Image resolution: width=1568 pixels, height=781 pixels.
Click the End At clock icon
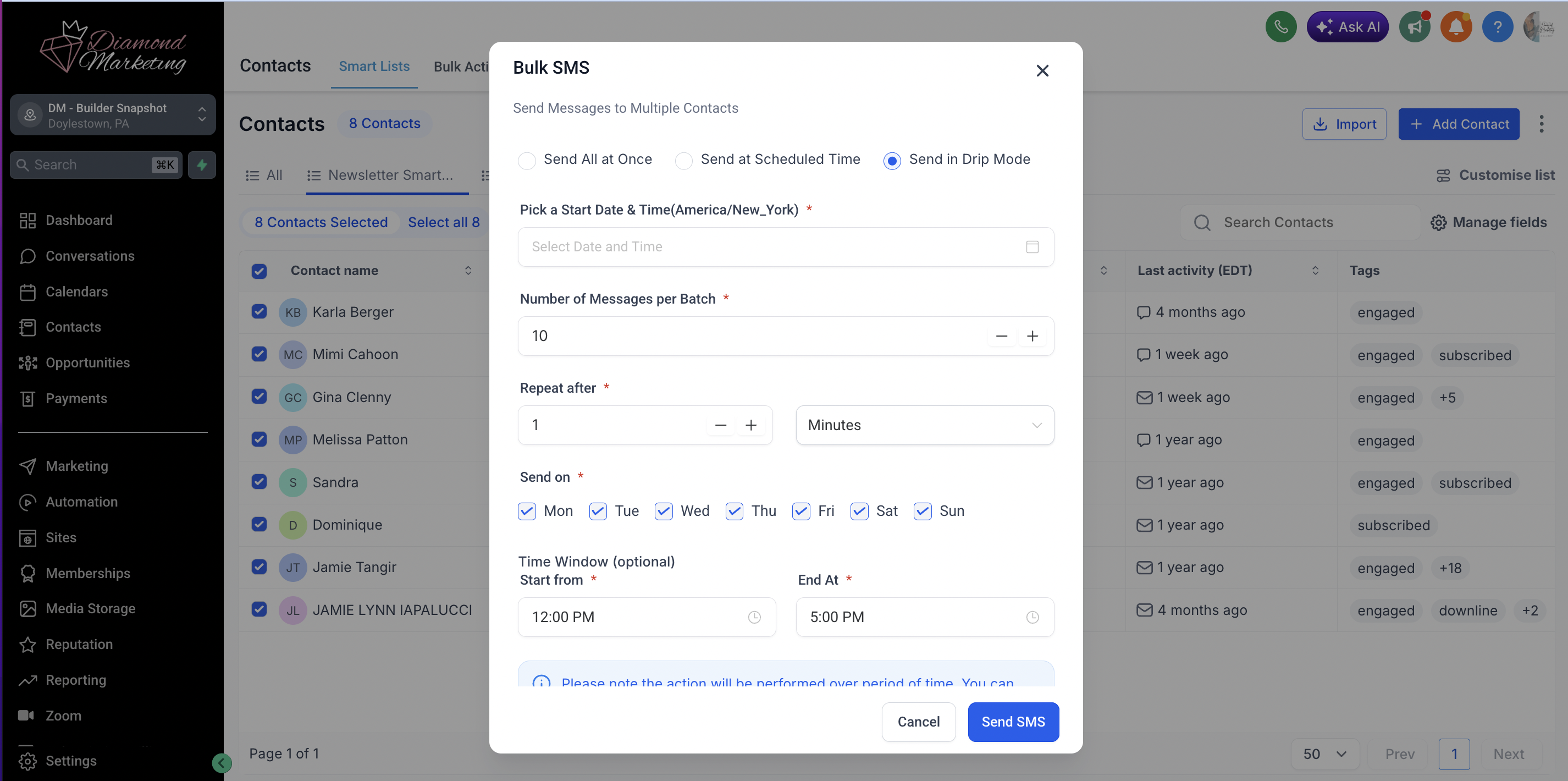coord(1033,617)
